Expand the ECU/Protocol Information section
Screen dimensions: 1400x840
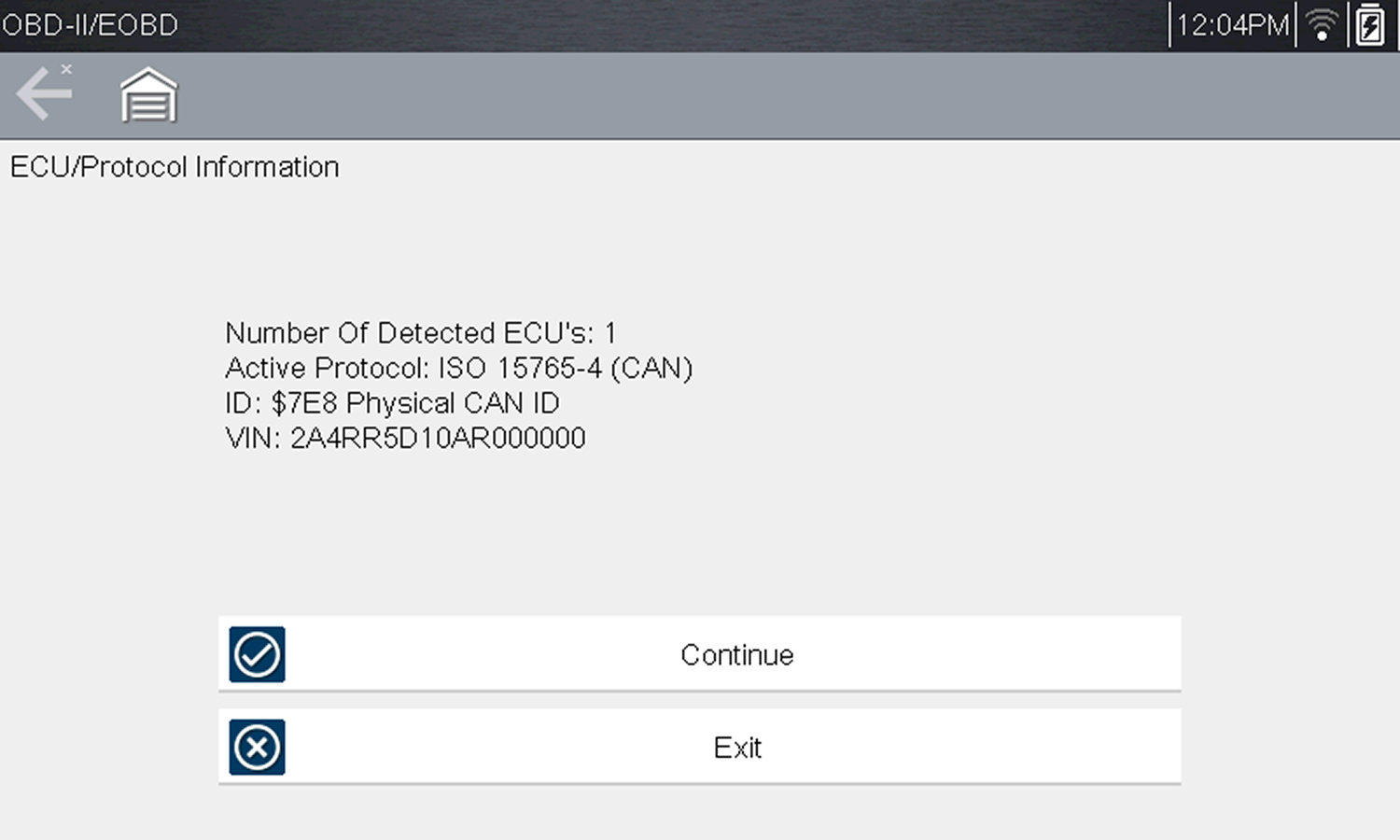pyautogui.click(x=174, y=166)
